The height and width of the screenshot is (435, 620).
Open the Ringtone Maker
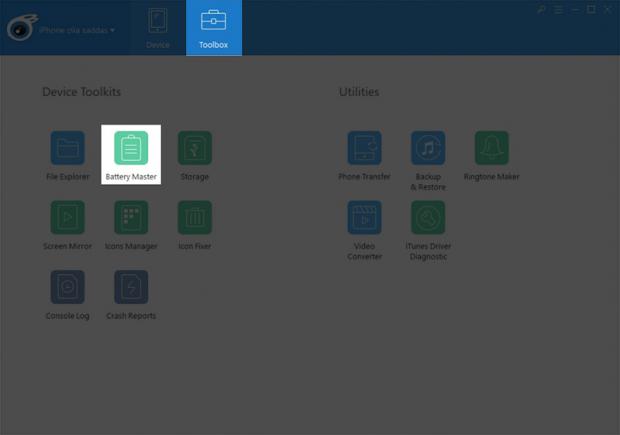tap(491, 148)
